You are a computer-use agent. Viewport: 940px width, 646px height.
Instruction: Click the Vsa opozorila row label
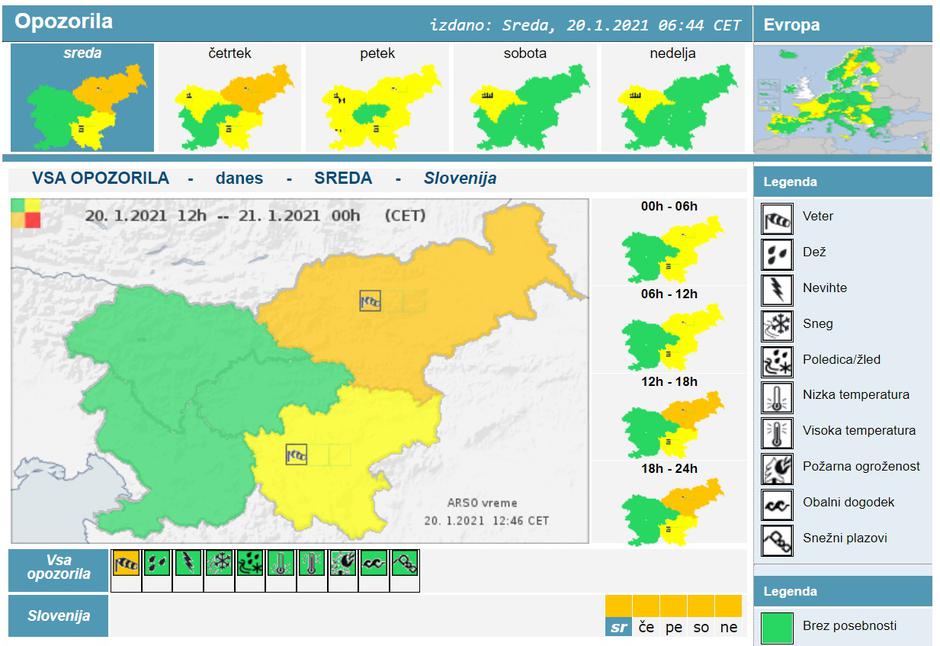(x=58, y=567)
